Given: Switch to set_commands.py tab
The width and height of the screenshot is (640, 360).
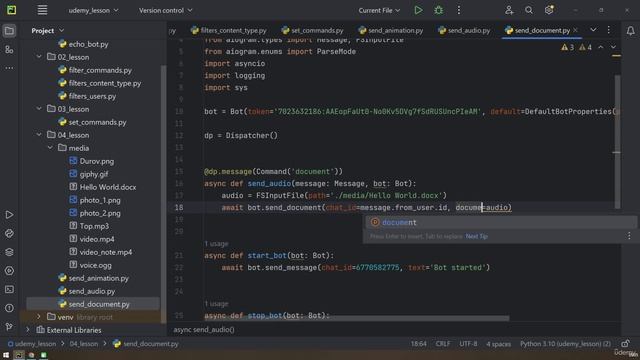Looking at the screenshot, I should 313,30.
